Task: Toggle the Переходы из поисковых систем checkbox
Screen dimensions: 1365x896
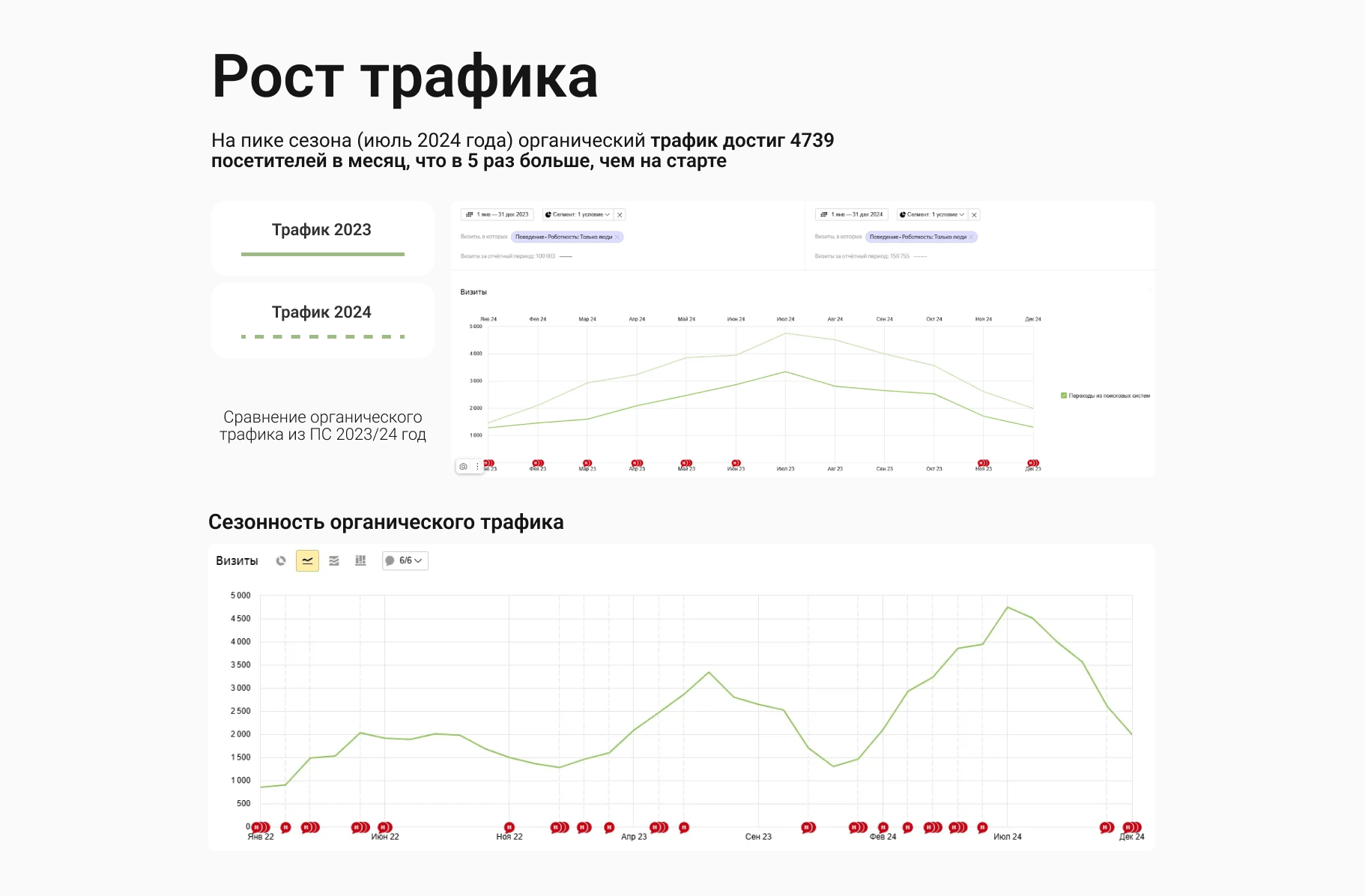Action: point(1064,396)
